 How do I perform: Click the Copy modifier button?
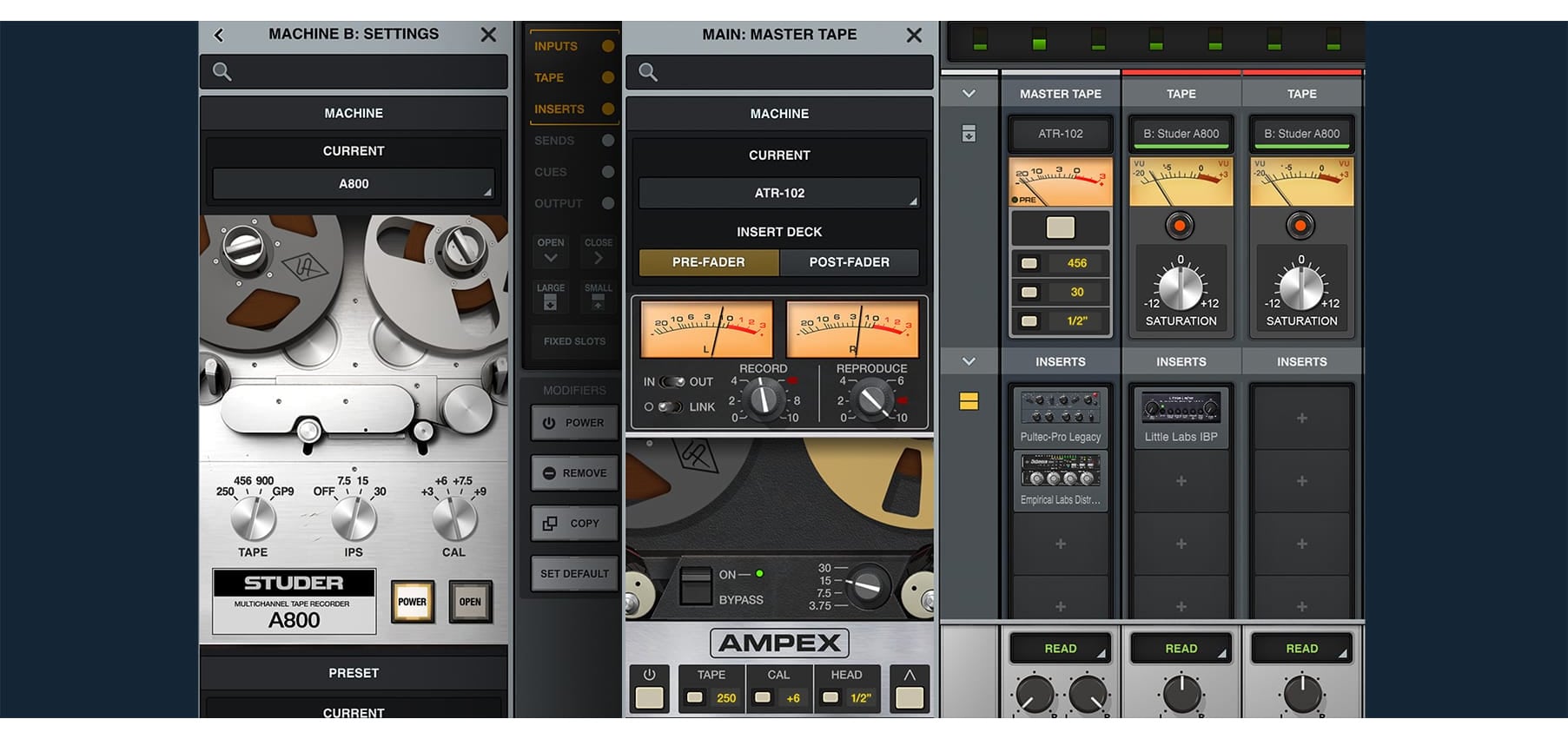pyautogui.click(x=574, y=524)
